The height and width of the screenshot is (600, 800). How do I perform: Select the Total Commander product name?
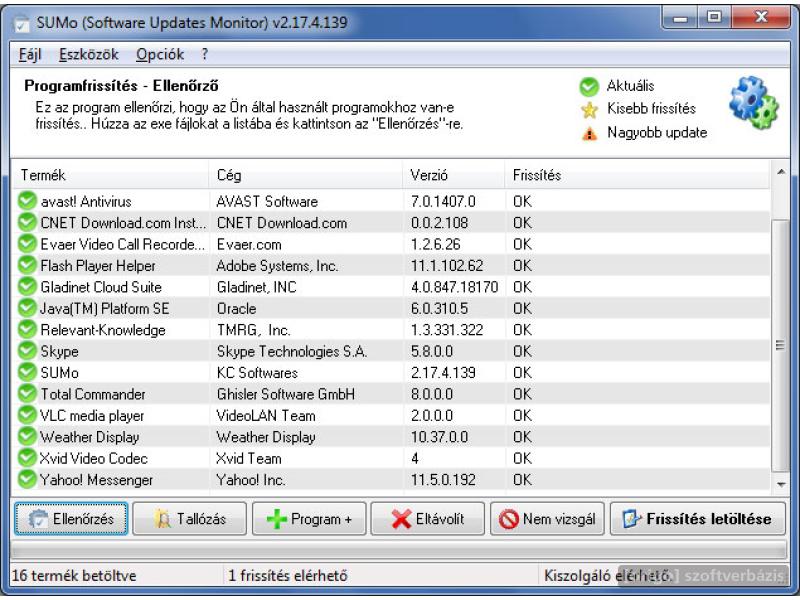coord(93,394)
